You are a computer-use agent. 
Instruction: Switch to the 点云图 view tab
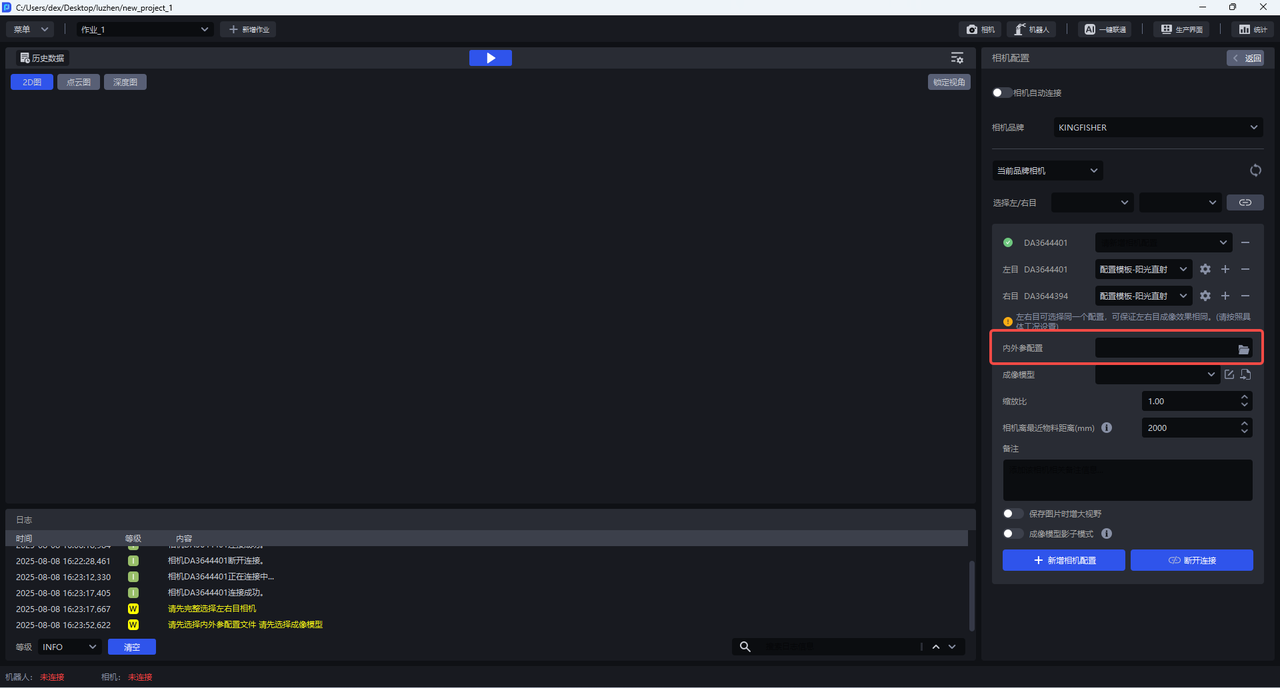78,82
